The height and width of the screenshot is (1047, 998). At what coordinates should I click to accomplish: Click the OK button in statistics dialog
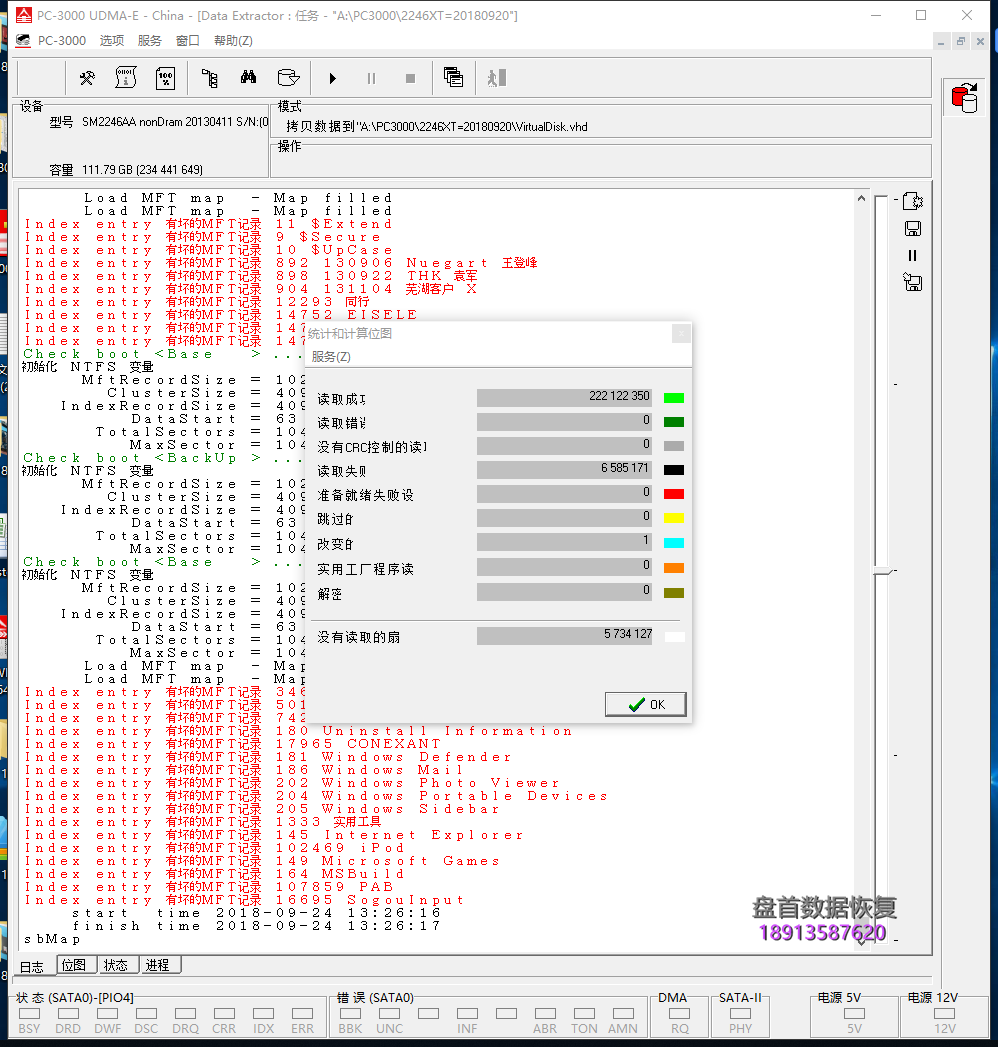click(645, 704)
